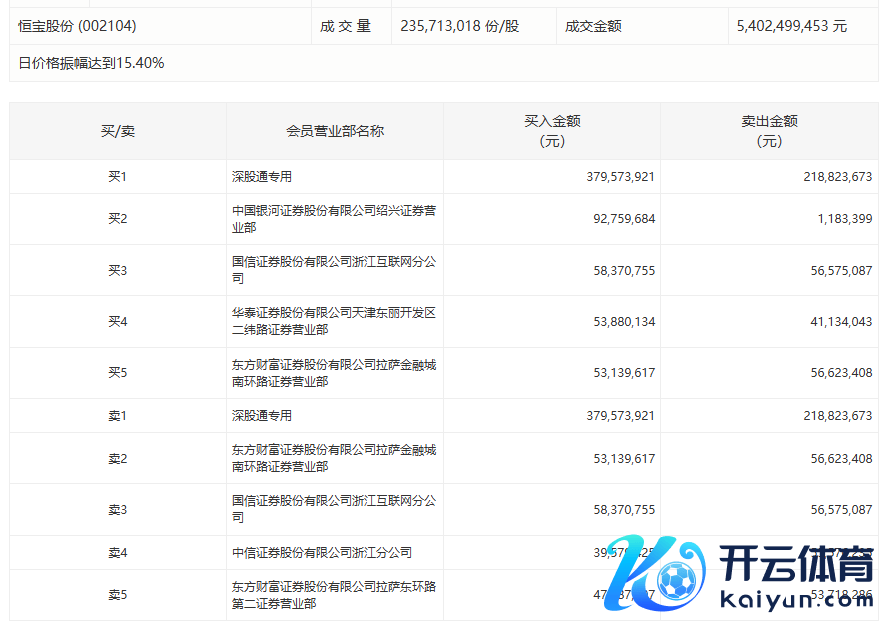Click 华泰证券 天津东丽开发区 branch name

[333, 321]
